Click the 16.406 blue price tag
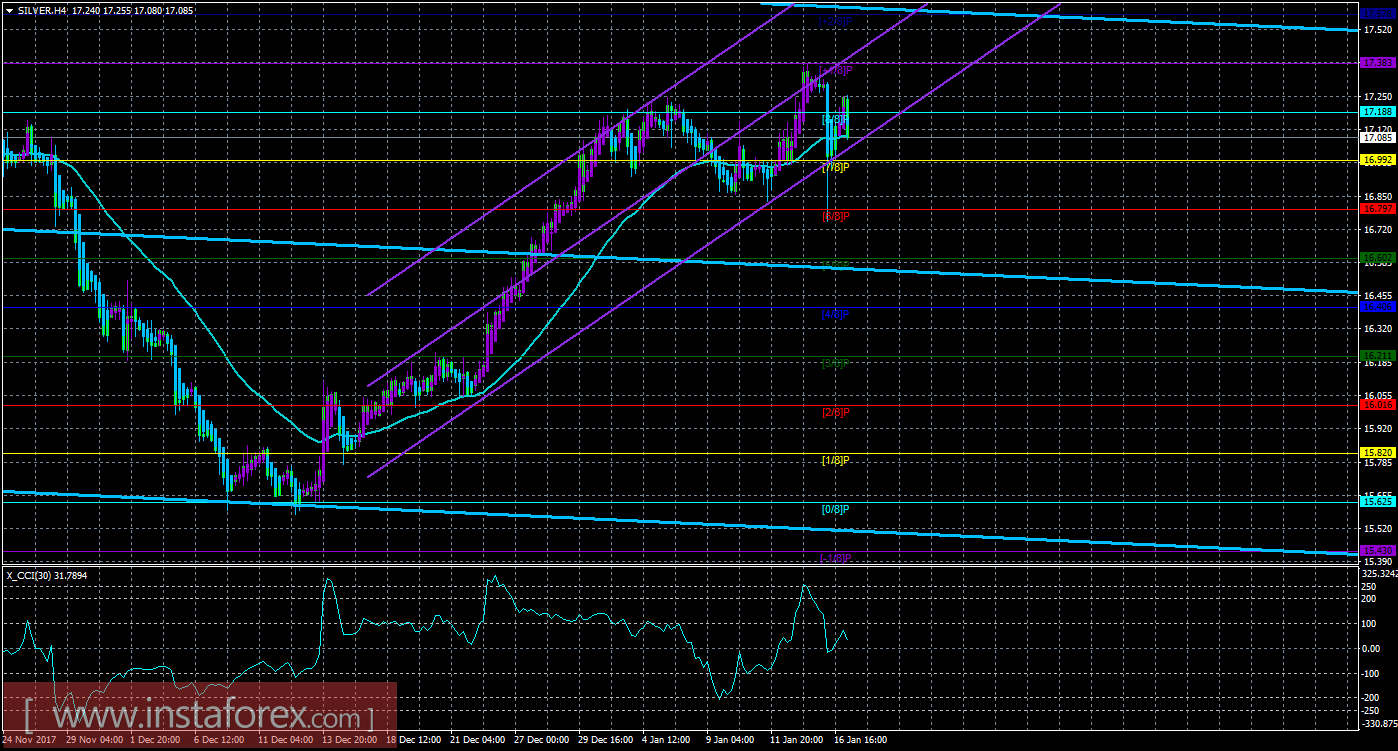The width and height of the screenshot is (1398, 751). 1378,307
